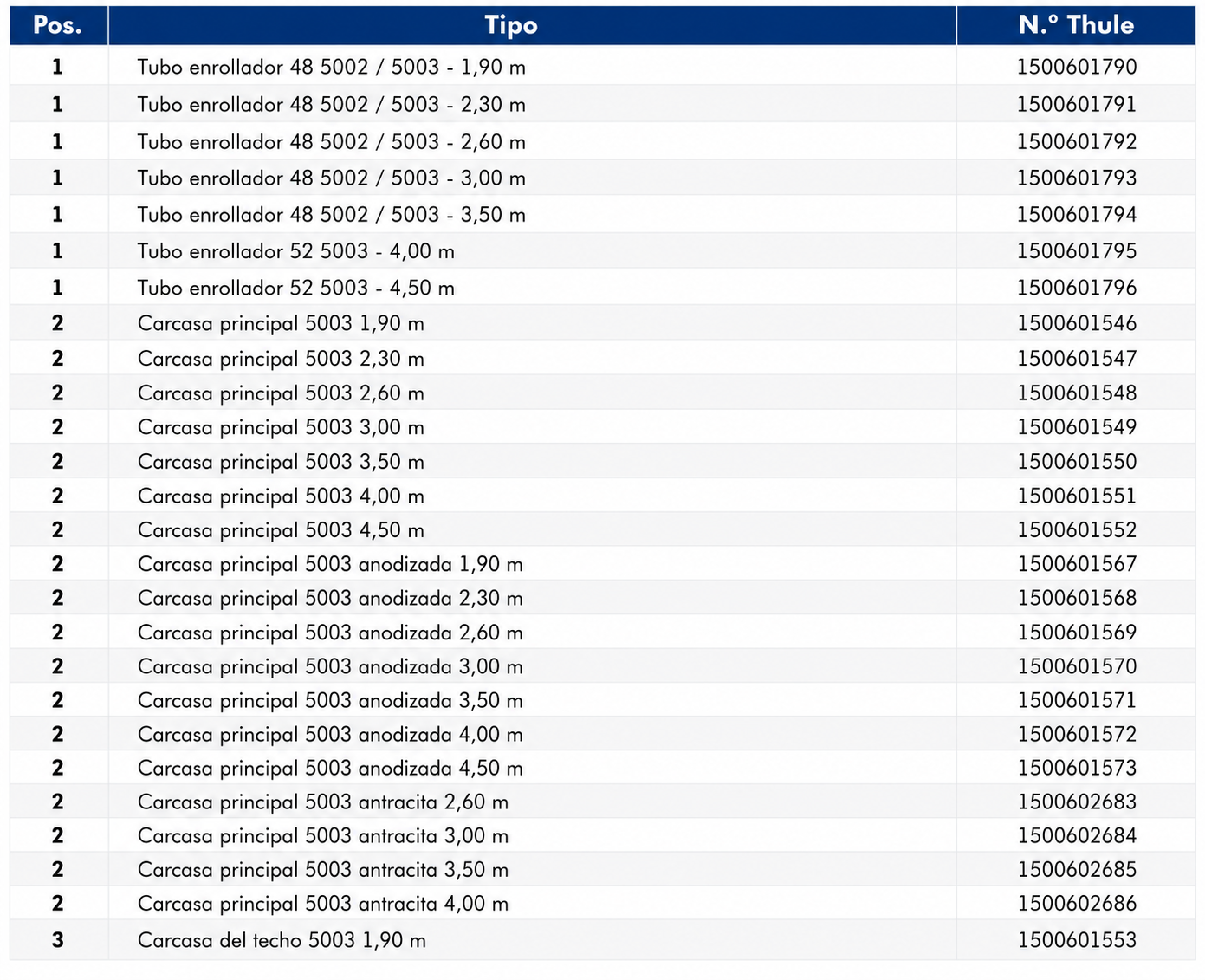This screenshot has width=1205, height=980.
Task: Select part number 1500601568
Action: click(x=1077, y=598)
